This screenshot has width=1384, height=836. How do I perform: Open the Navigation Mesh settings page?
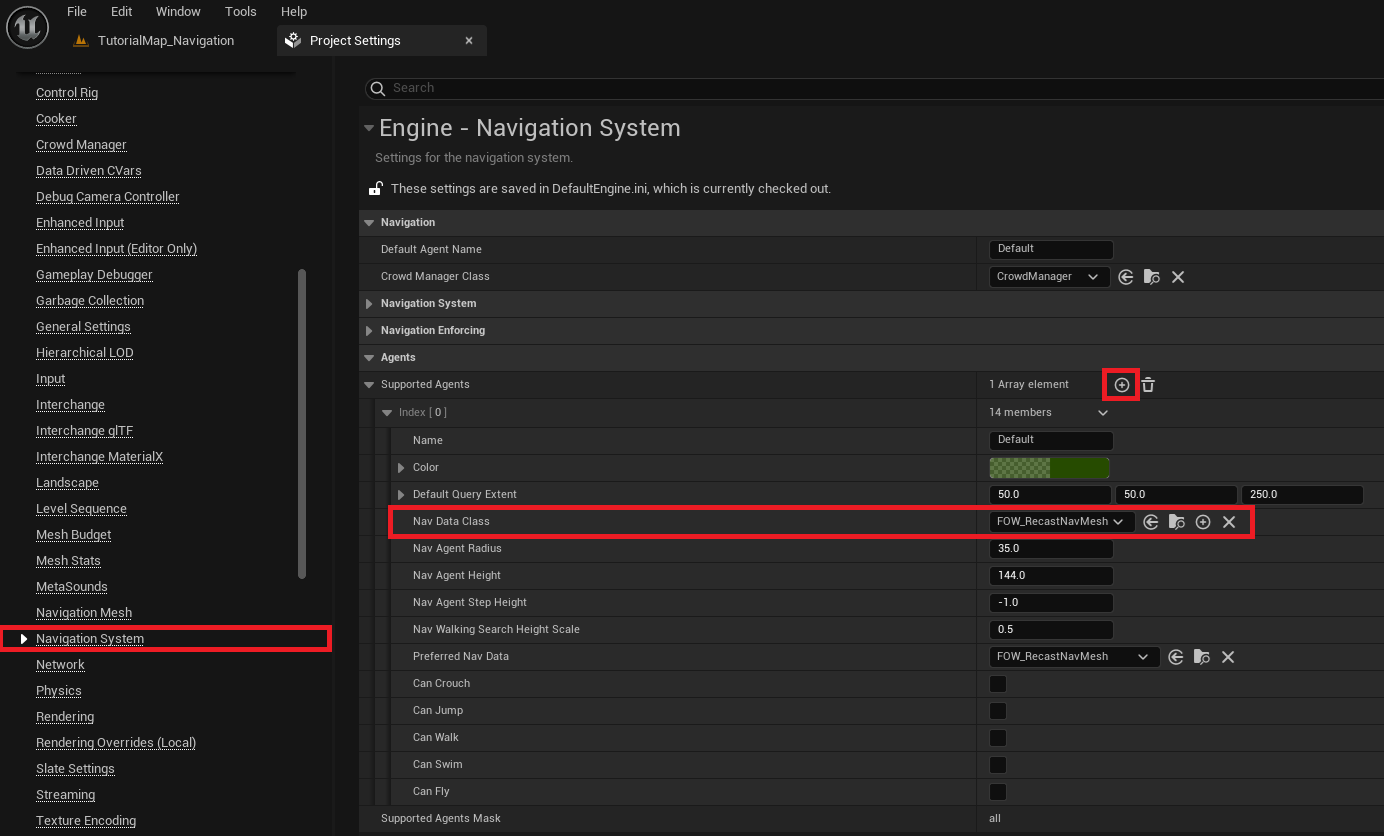coord(84,613)
